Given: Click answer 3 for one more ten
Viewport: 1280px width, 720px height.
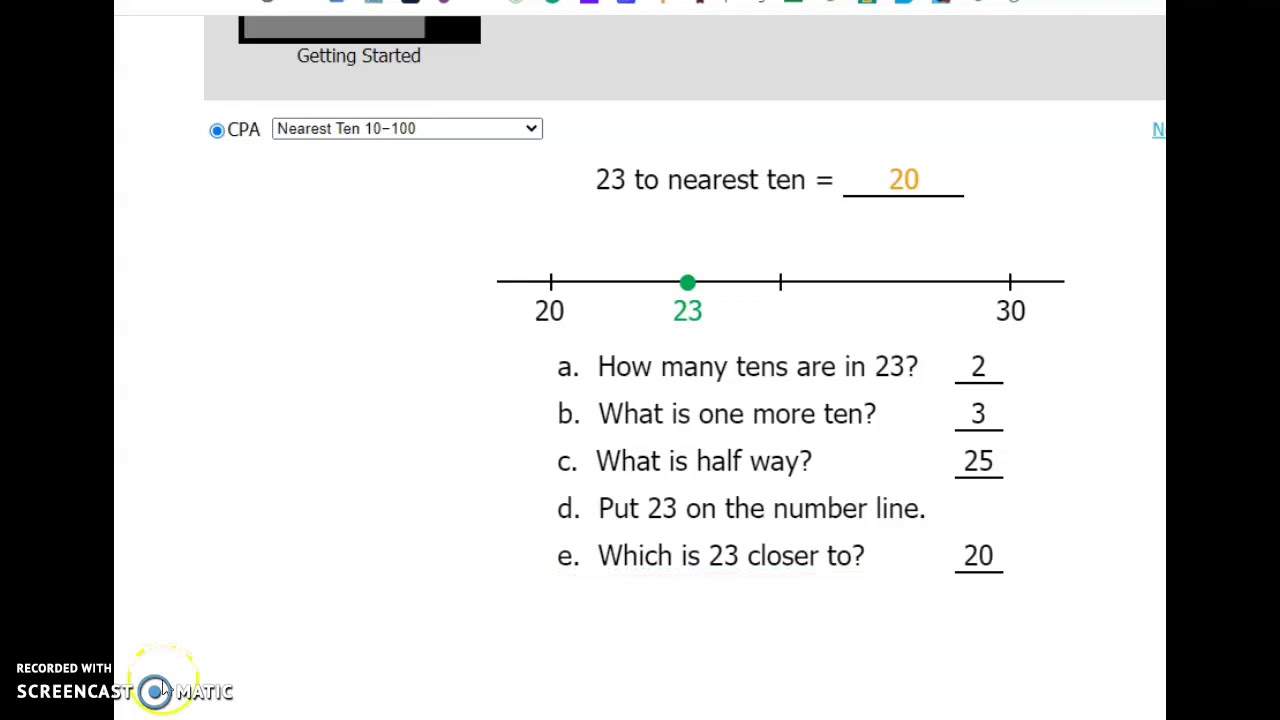Looking at the screenshot, I should [x=978, y=414].
